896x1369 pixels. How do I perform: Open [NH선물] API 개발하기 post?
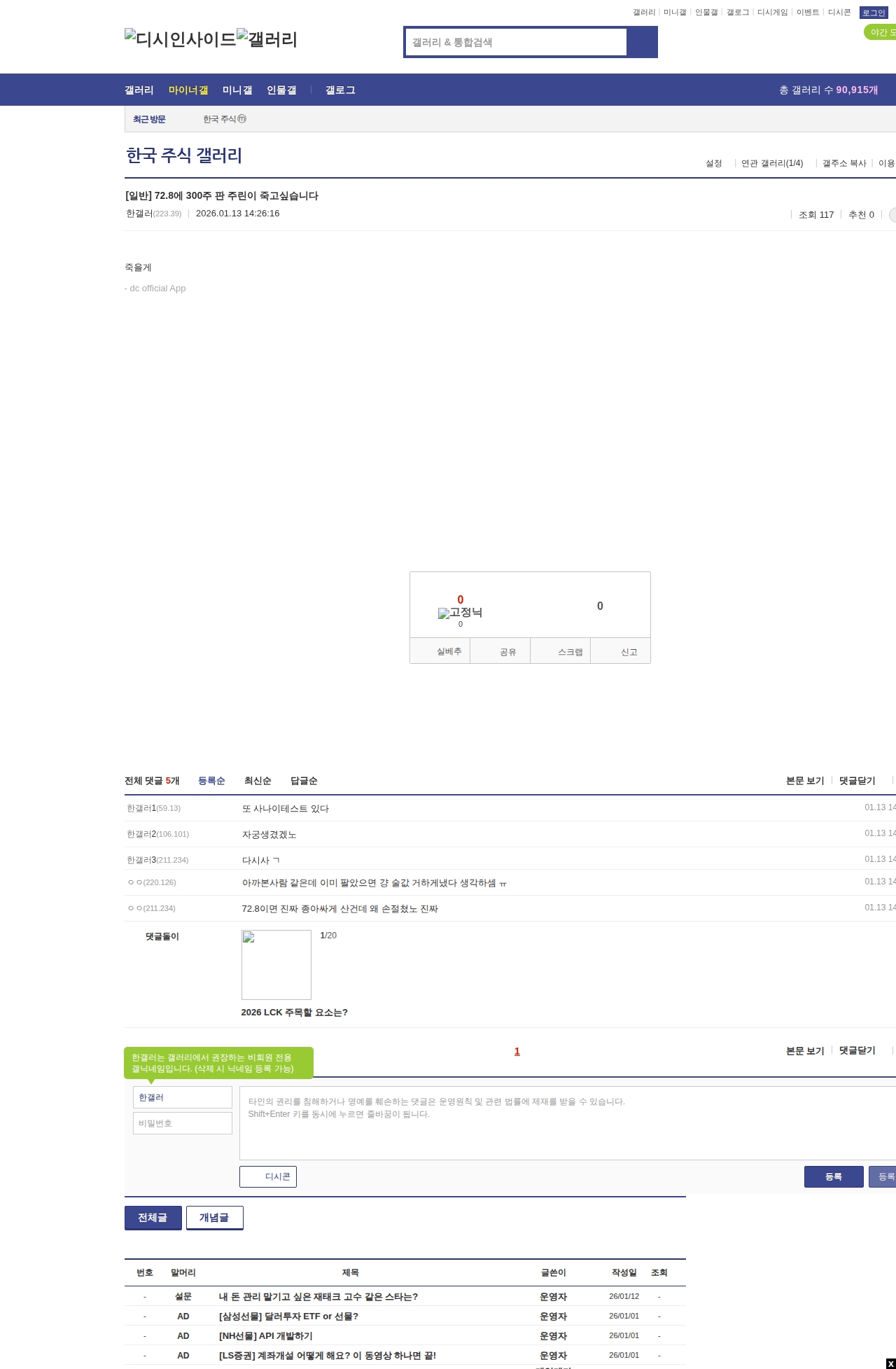[x=266, y=1336]
